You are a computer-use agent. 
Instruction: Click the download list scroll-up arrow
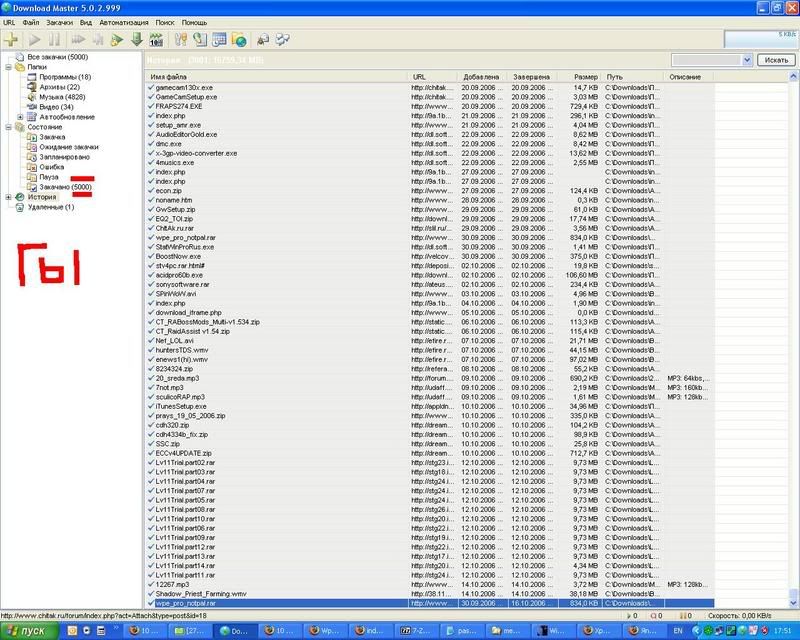pyautogui.click(x=793, y=77)
